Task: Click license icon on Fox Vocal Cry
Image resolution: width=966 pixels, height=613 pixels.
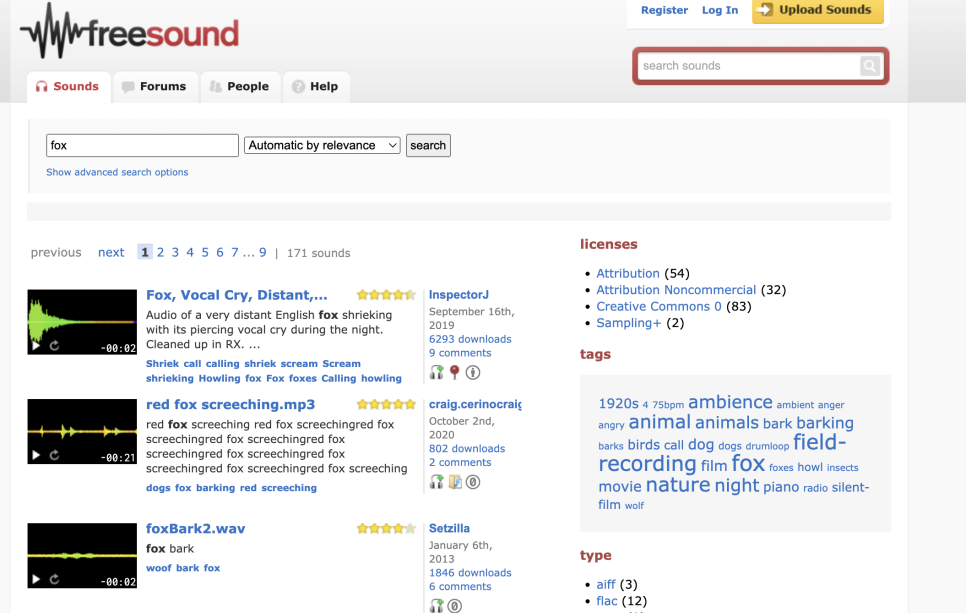Action: 473,372
